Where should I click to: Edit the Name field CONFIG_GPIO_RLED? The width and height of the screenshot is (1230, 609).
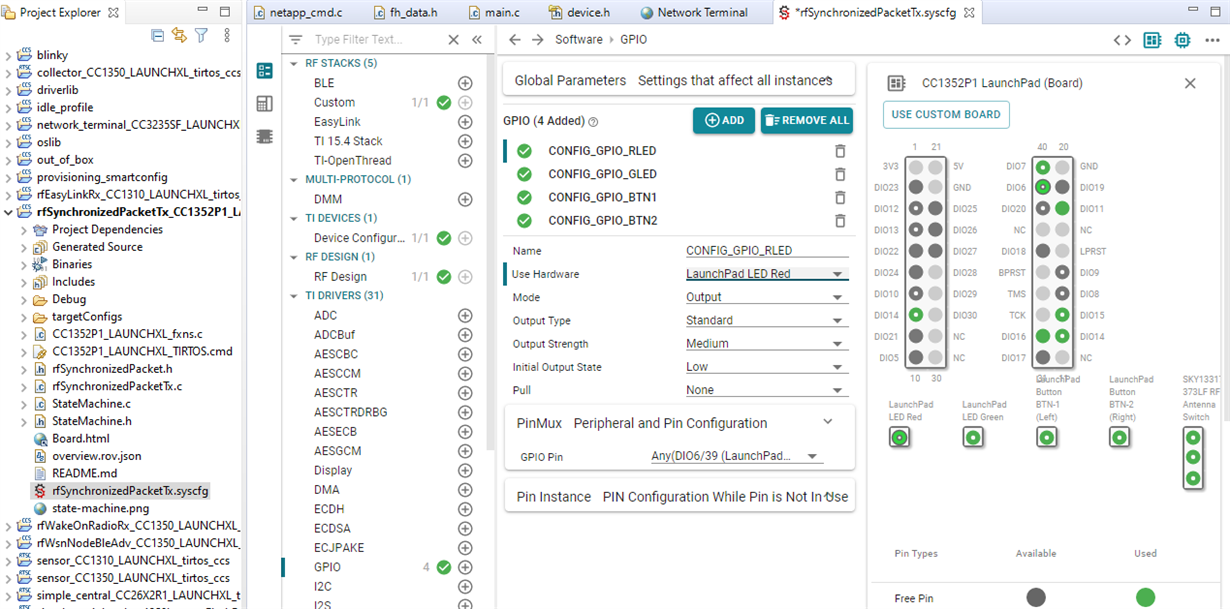click(x=767, y=251)
